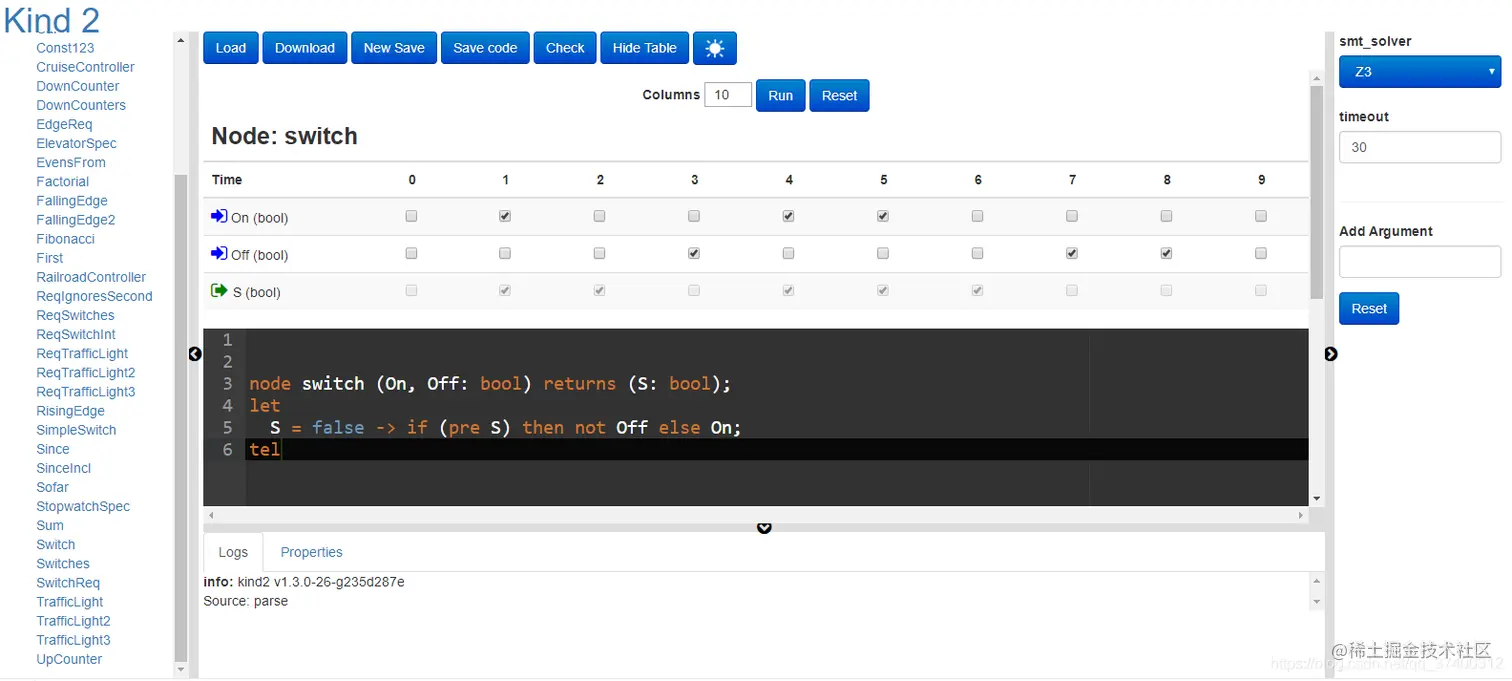Image resolution: width=1512 pixels, height=681 pixels.
Task: Open the SinceIncl example
Action: [64, 468]
